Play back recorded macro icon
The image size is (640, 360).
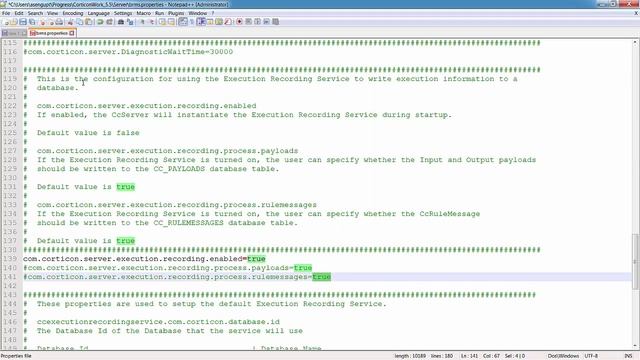click(x=257, y=22)
